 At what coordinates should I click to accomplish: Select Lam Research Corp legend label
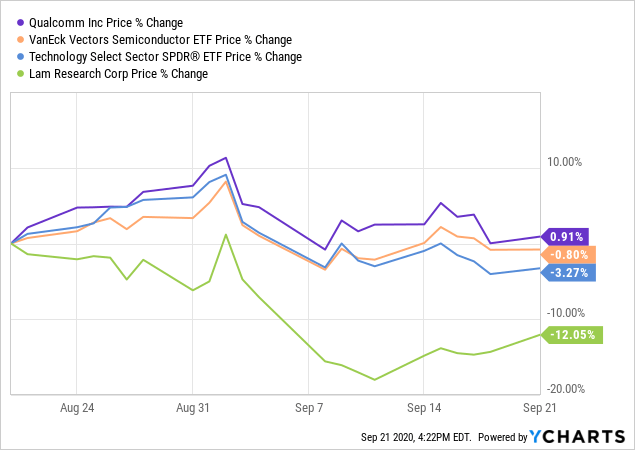click(x=118, y=74)
